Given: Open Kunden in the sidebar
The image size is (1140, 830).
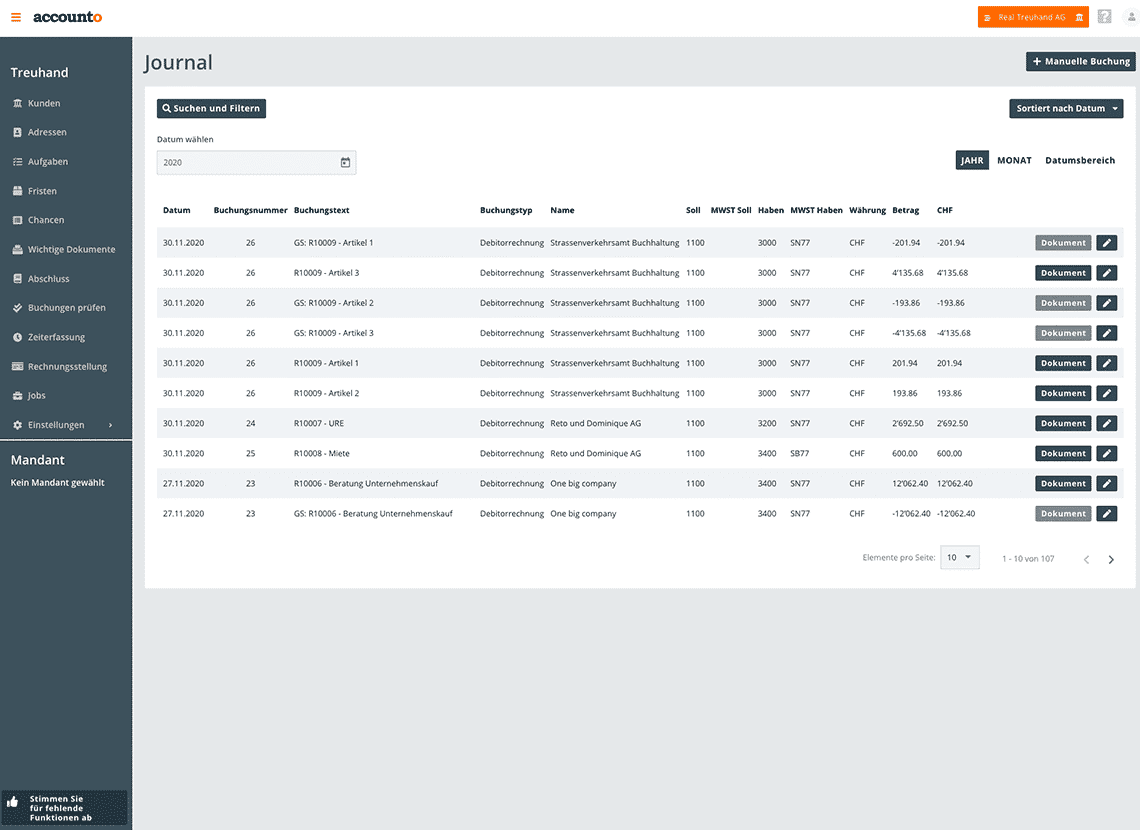Looking at the screenshot, I should click(x=44, y=103).
